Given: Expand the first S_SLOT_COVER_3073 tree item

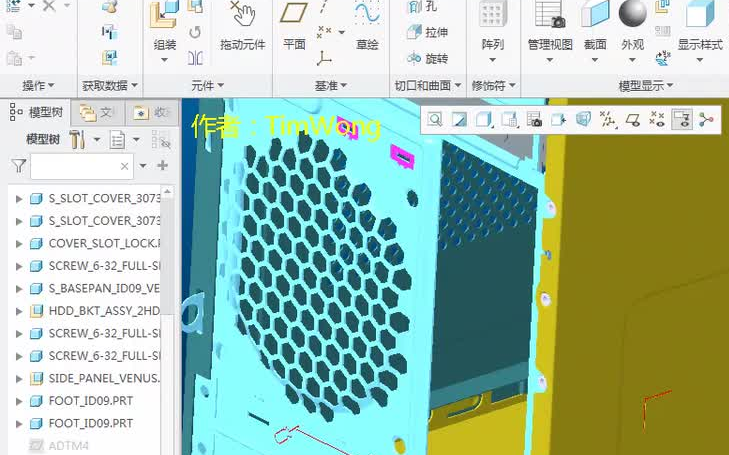Looking at the screenshot, I should tap(19, 199).
